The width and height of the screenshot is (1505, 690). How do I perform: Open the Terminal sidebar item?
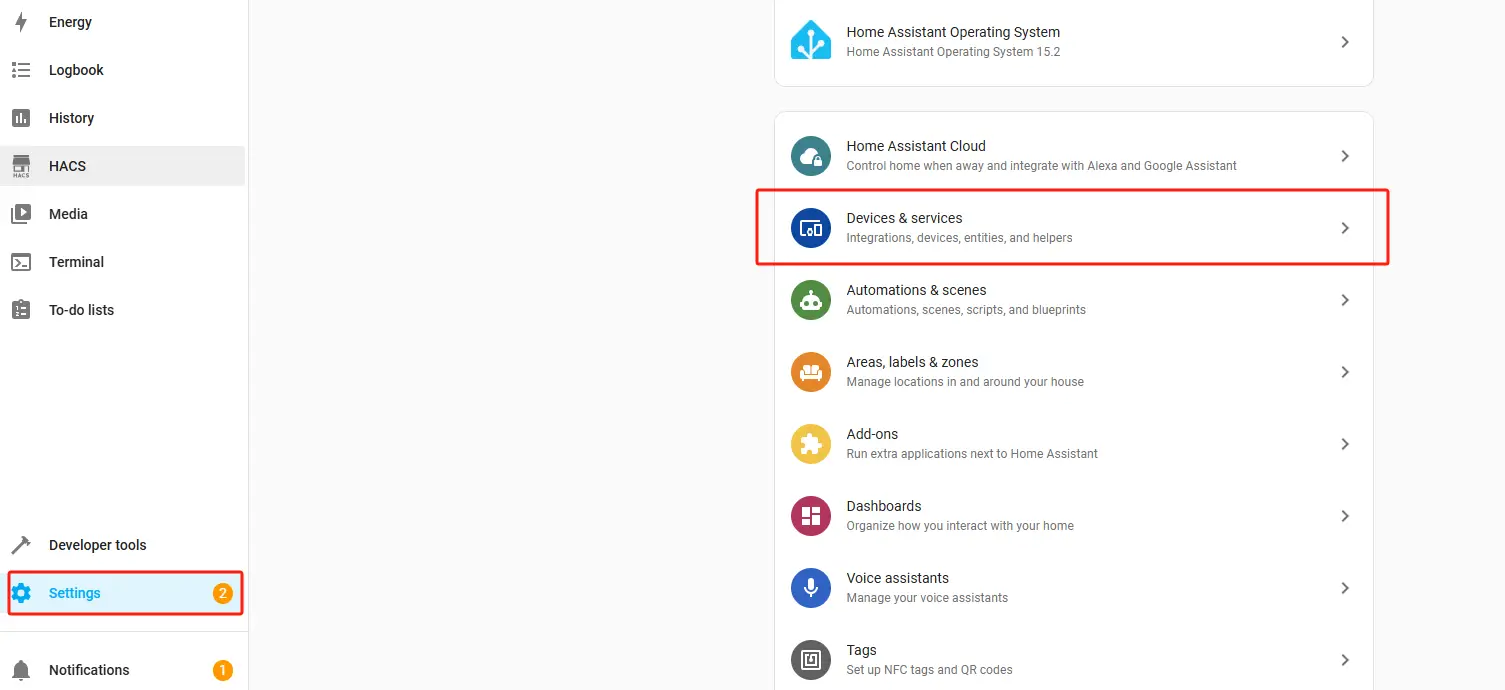point(76,262)
